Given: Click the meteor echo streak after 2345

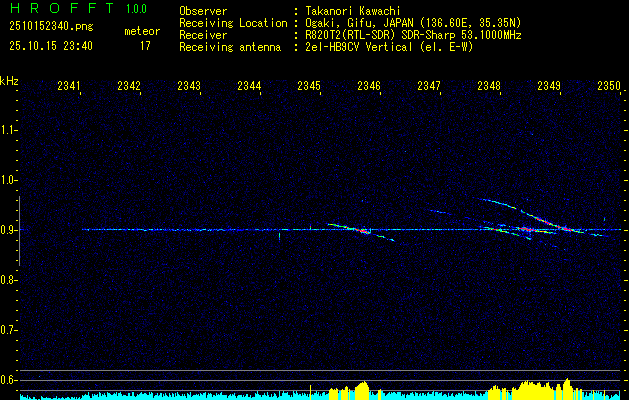Looking at the screenshot, I should (x=361, y=231).
